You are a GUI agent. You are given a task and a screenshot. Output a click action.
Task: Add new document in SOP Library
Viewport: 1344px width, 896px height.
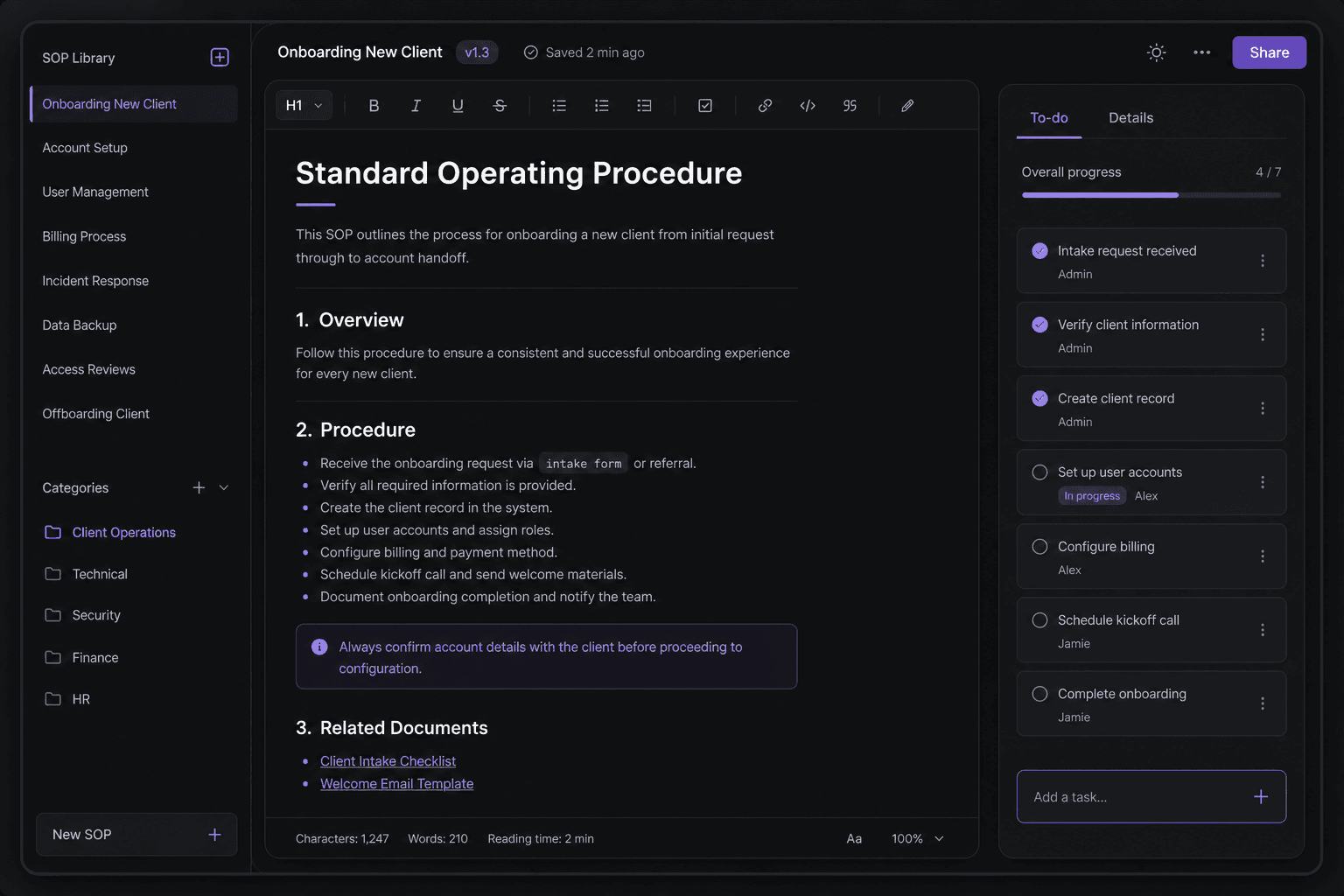220,58
